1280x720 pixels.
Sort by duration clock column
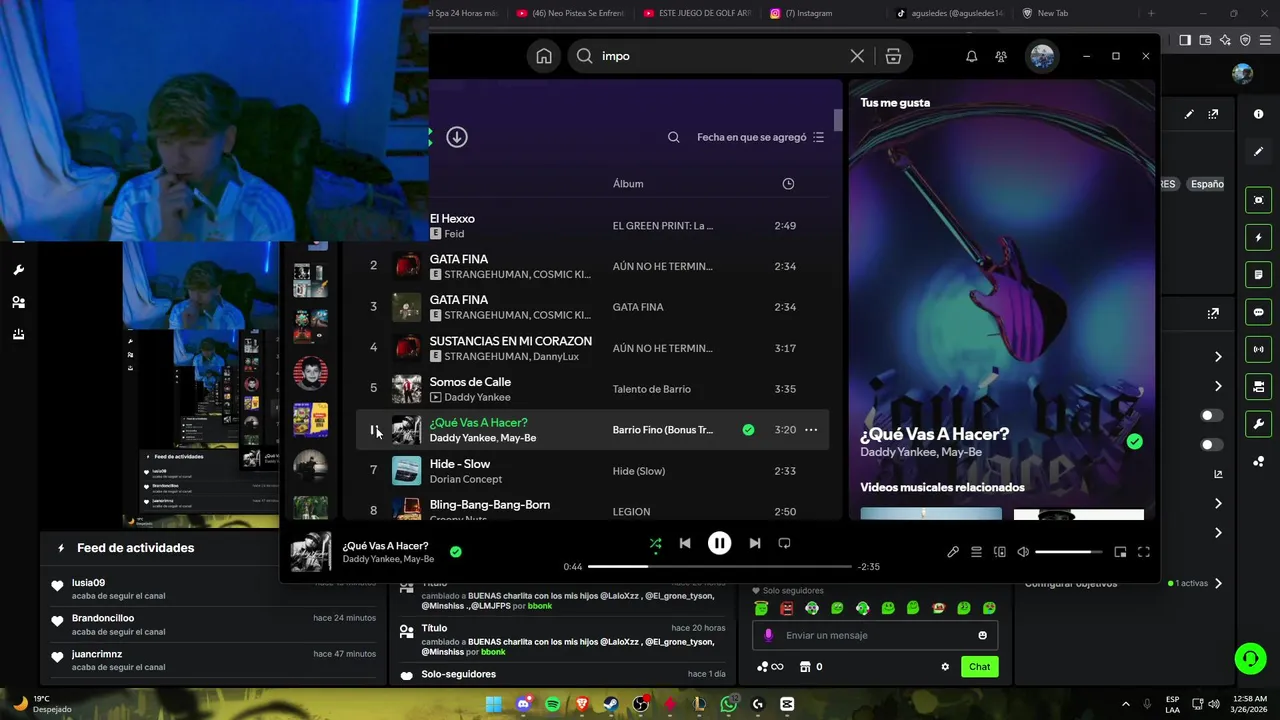point(788,184)
